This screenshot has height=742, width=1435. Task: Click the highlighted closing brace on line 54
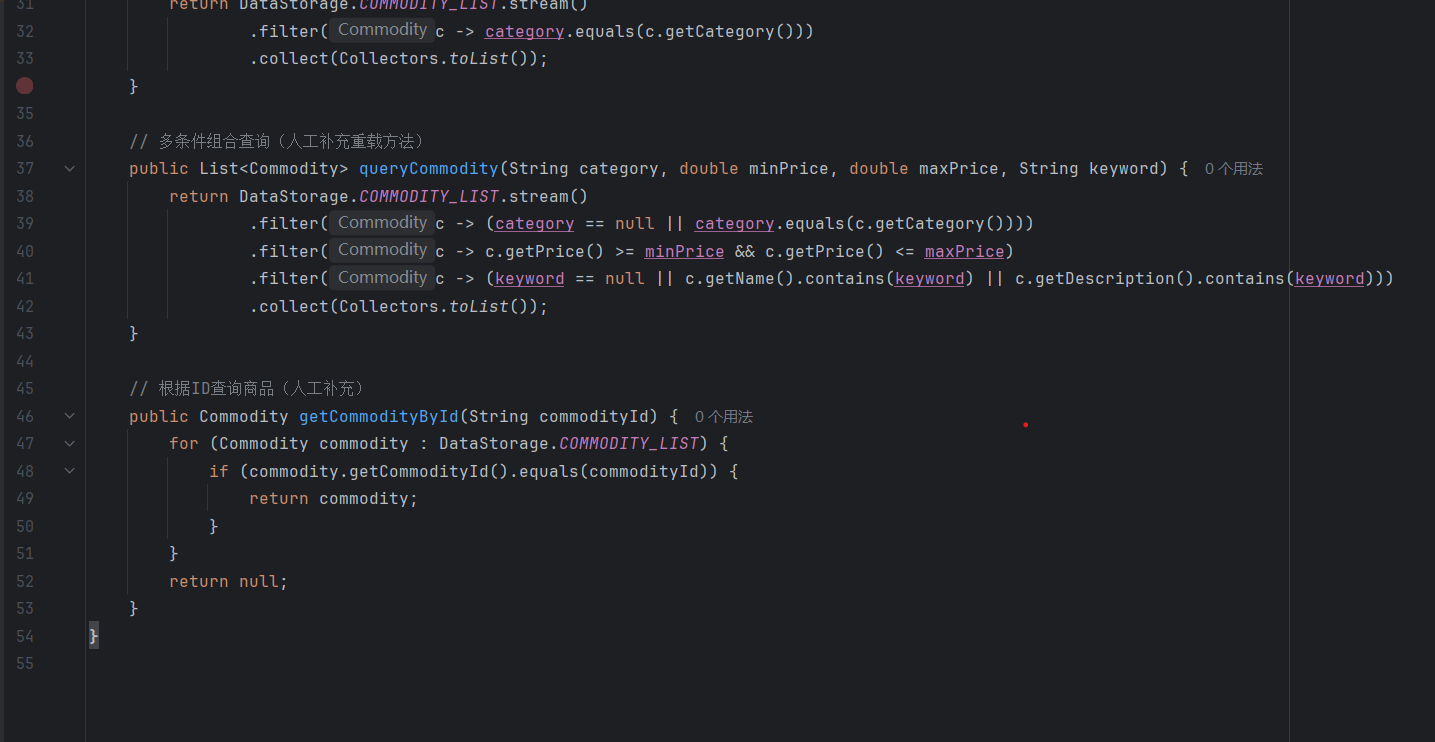click(x=94, y=635)
